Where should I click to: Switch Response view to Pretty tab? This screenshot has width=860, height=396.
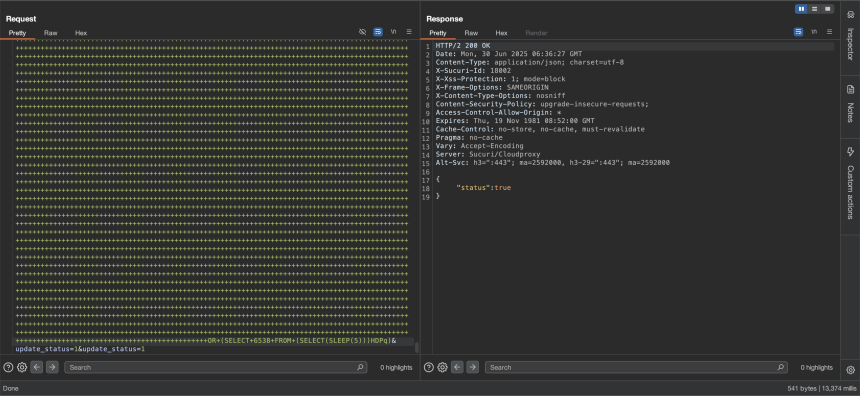438,33
